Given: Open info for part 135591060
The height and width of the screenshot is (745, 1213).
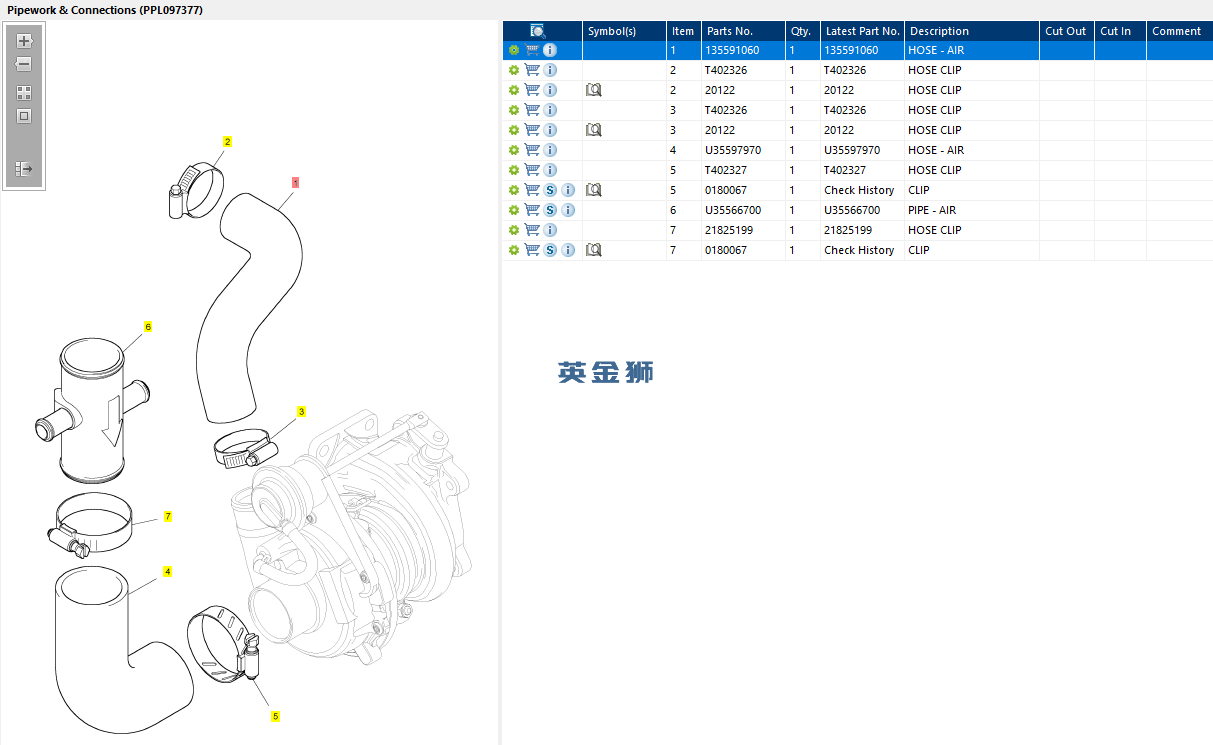Looking at the screenshot, I should pyautogui.click(x=550, y=50).
